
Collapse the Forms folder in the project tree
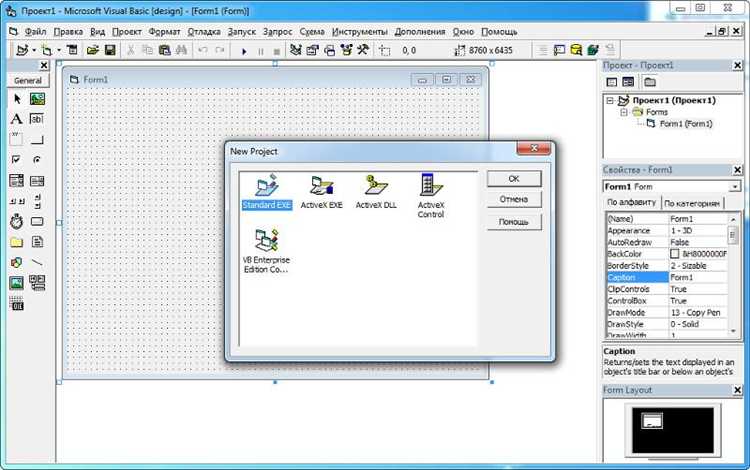624,112
